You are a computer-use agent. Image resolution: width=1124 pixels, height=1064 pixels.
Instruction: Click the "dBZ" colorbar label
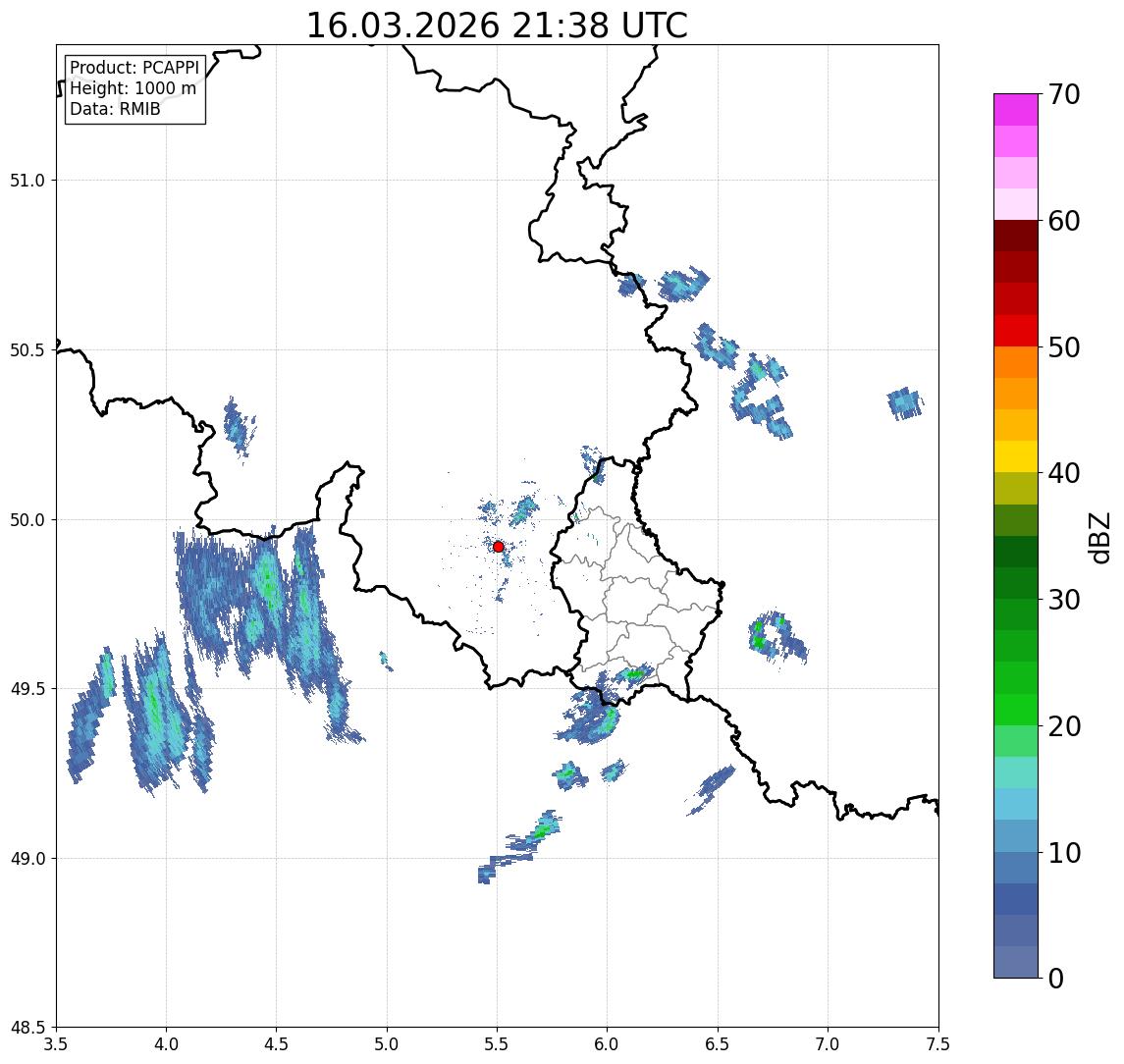(1098, 538)
